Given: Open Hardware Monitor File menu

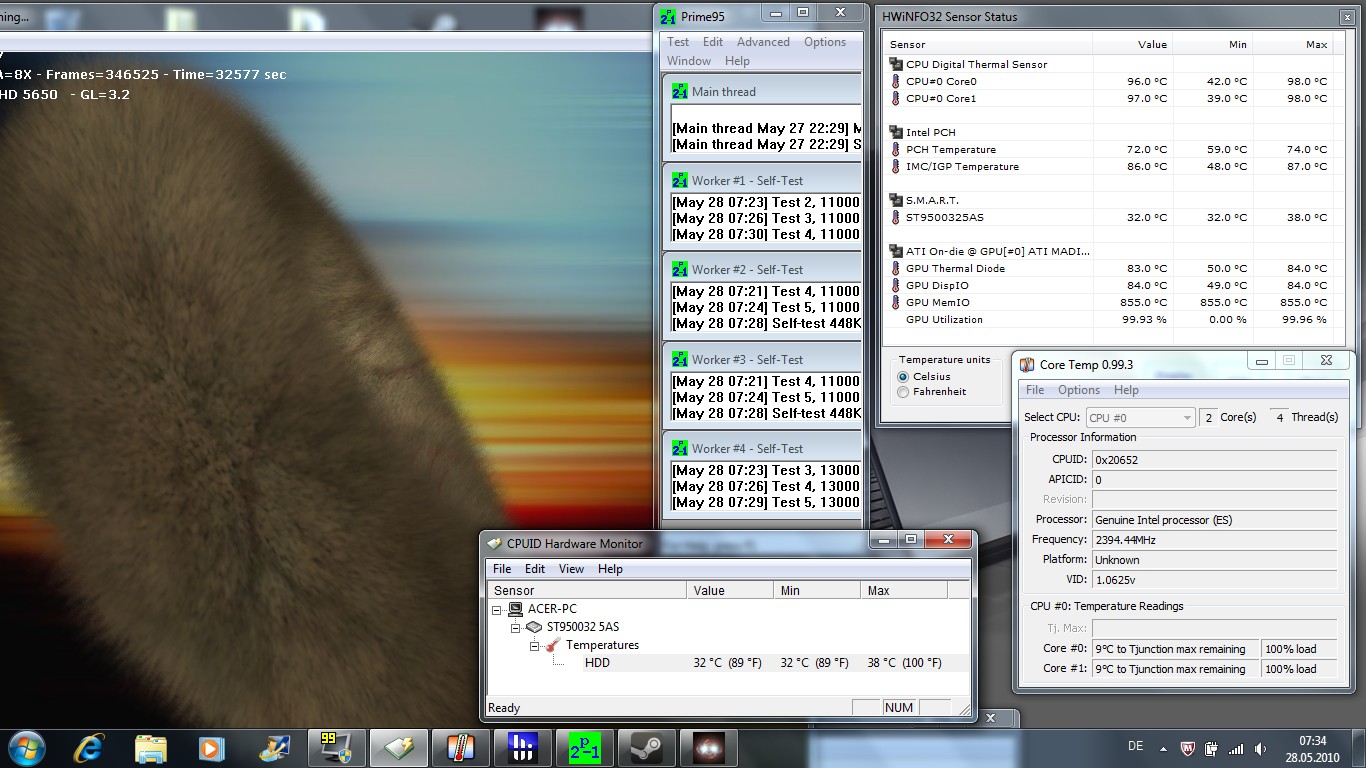Looking at the screenshot, I should pyautogui.click(x=502, y=569).
